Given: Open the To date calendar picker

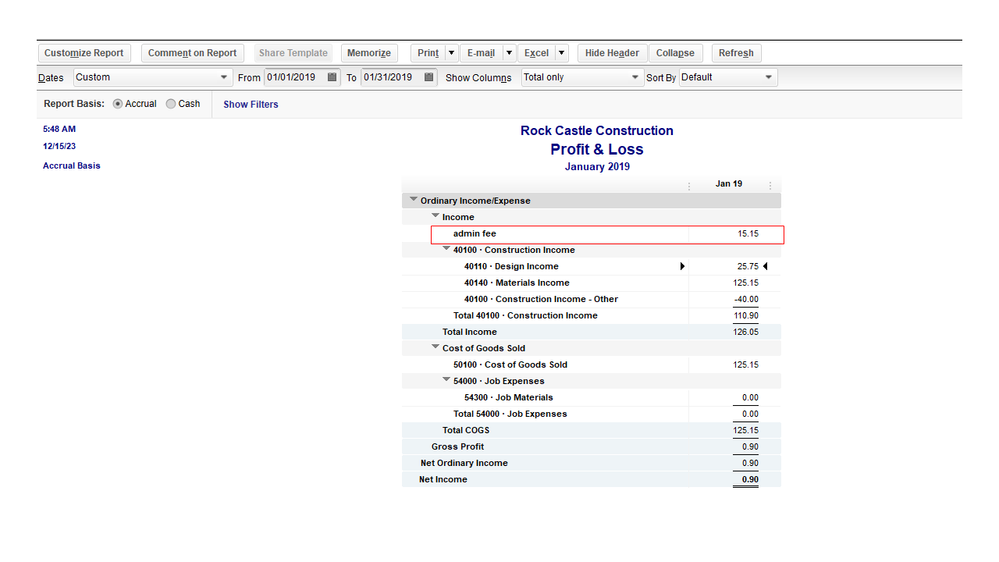Looking at the screenshot, I should (429, 77).
